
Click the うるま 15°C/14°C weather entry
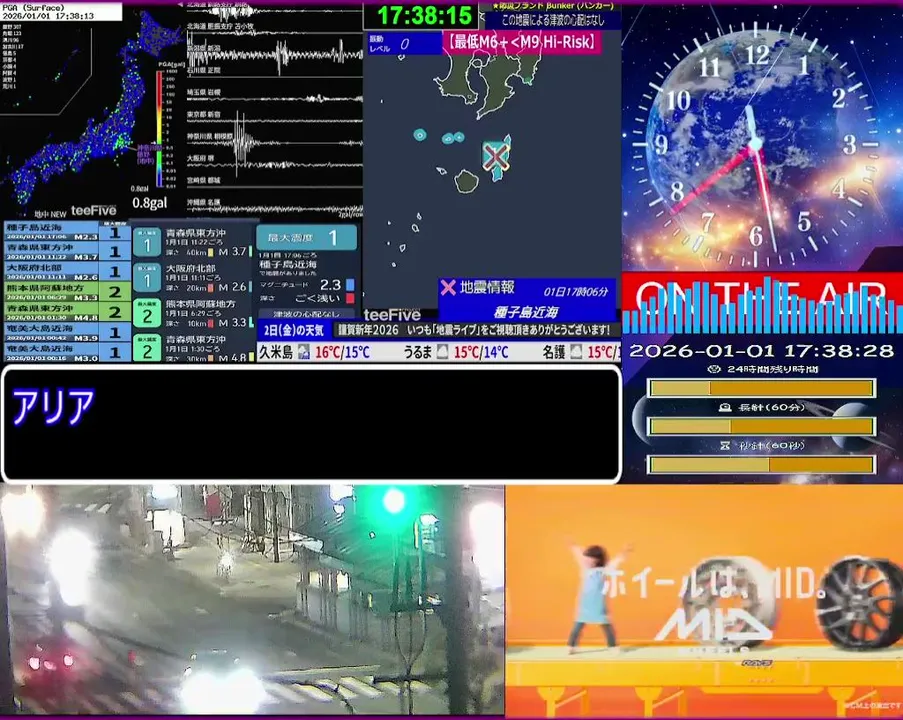tap(455, 352)
